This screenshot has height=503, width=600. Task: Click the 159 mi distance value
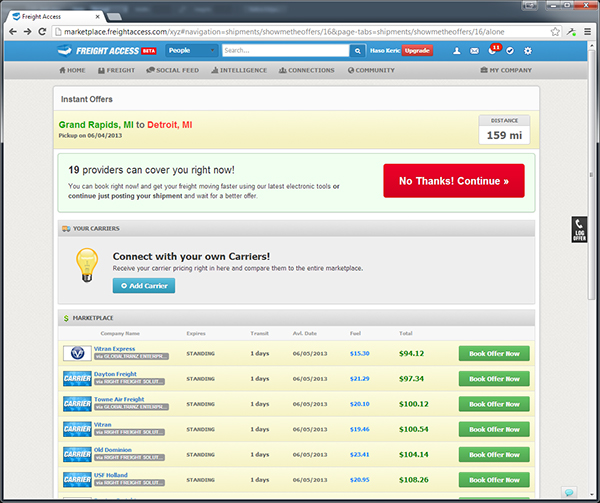point(504,135)
